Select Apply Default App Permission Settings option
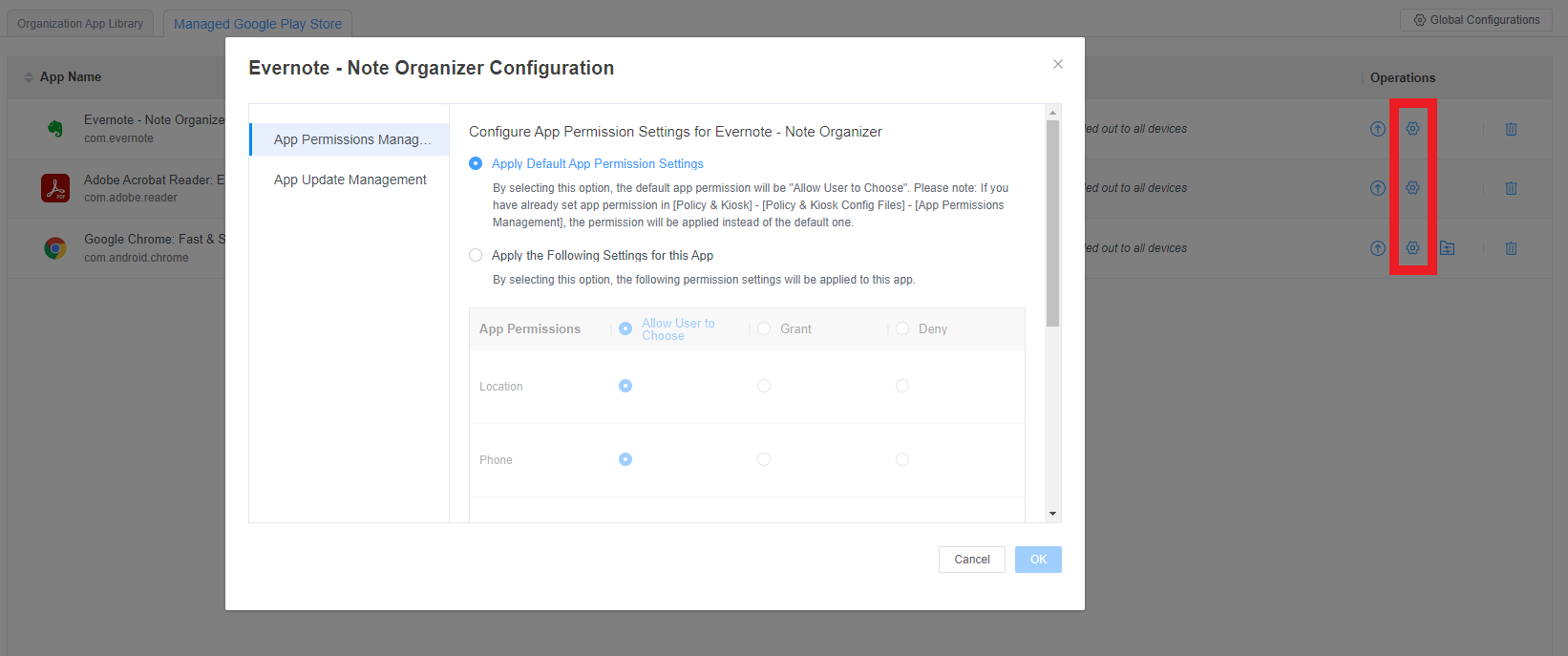 pyautogui.click(x=476, y=164)
